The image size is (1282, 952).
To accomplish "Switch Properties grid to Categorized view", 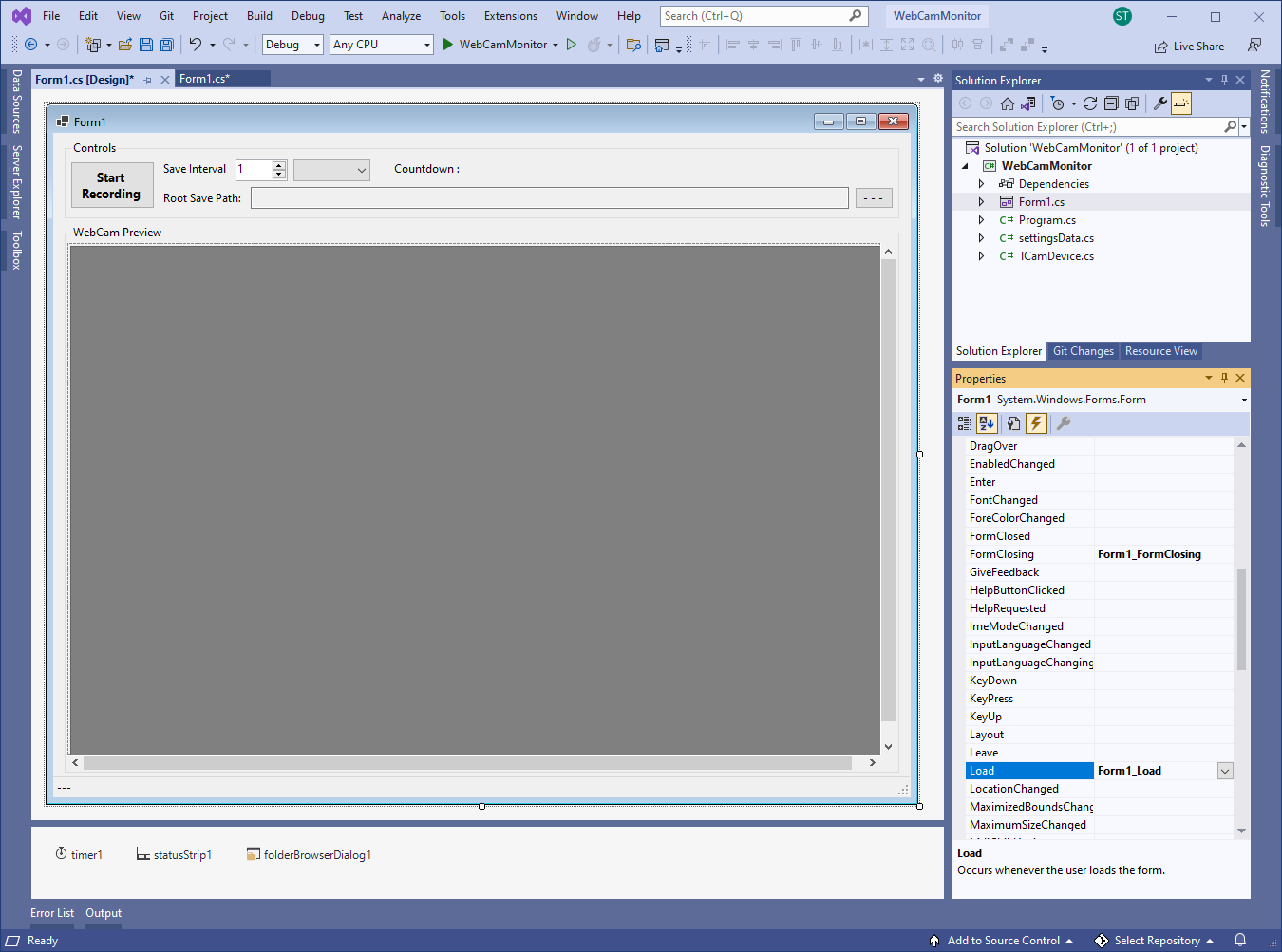I will (965, 424).
